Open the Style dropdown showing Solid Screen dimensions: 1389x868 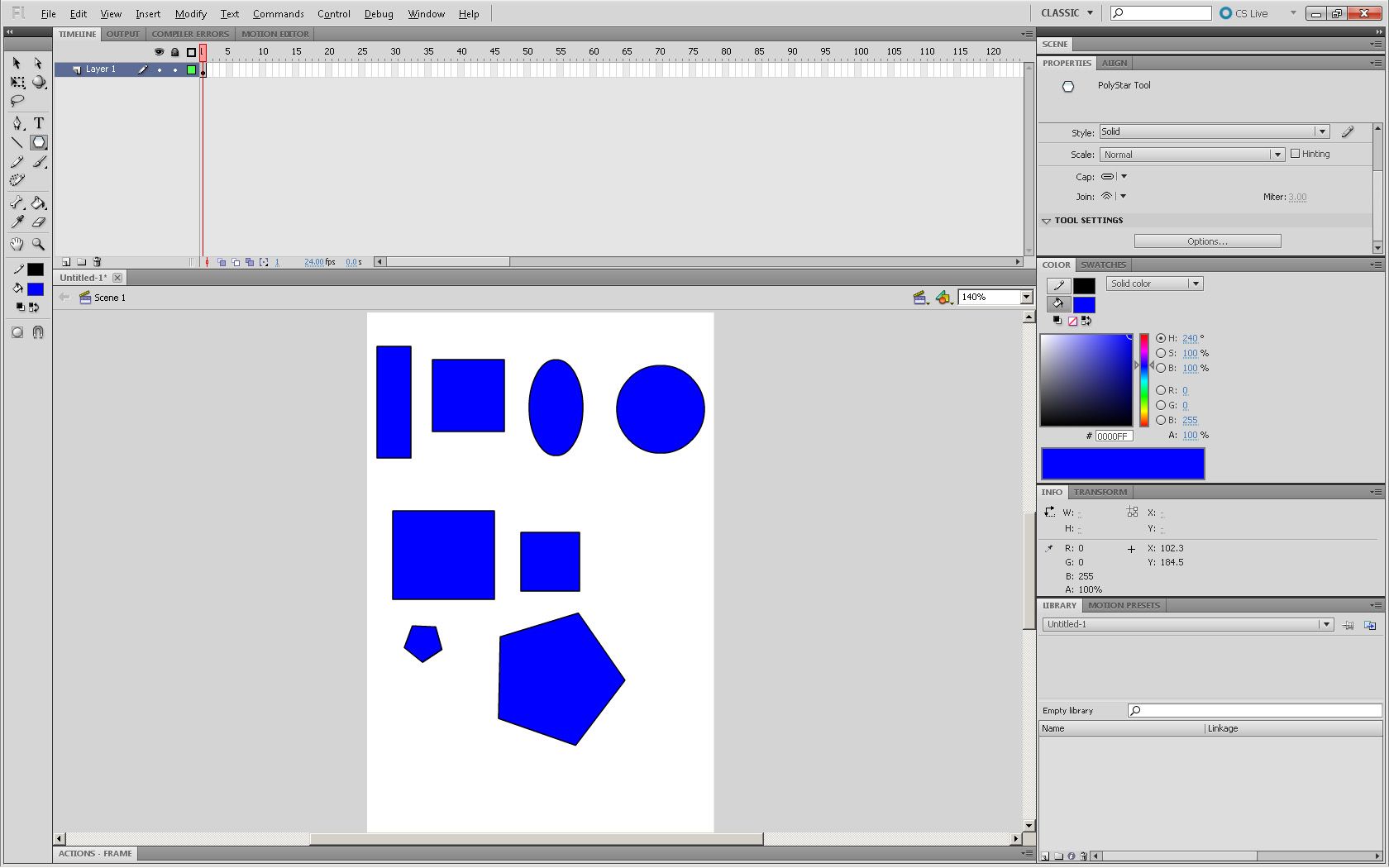pos(1323,131)
